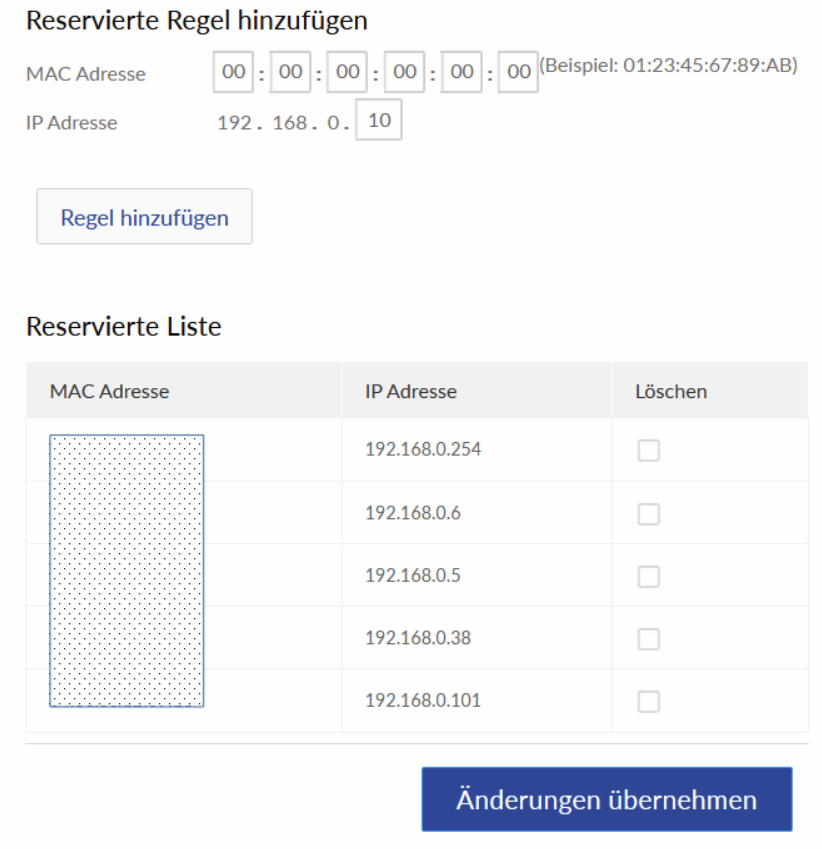Viewport: 822px width, 849px height.
Task: Click the 'MAC Adresse' table column header
Action: (x=109, y=392)
